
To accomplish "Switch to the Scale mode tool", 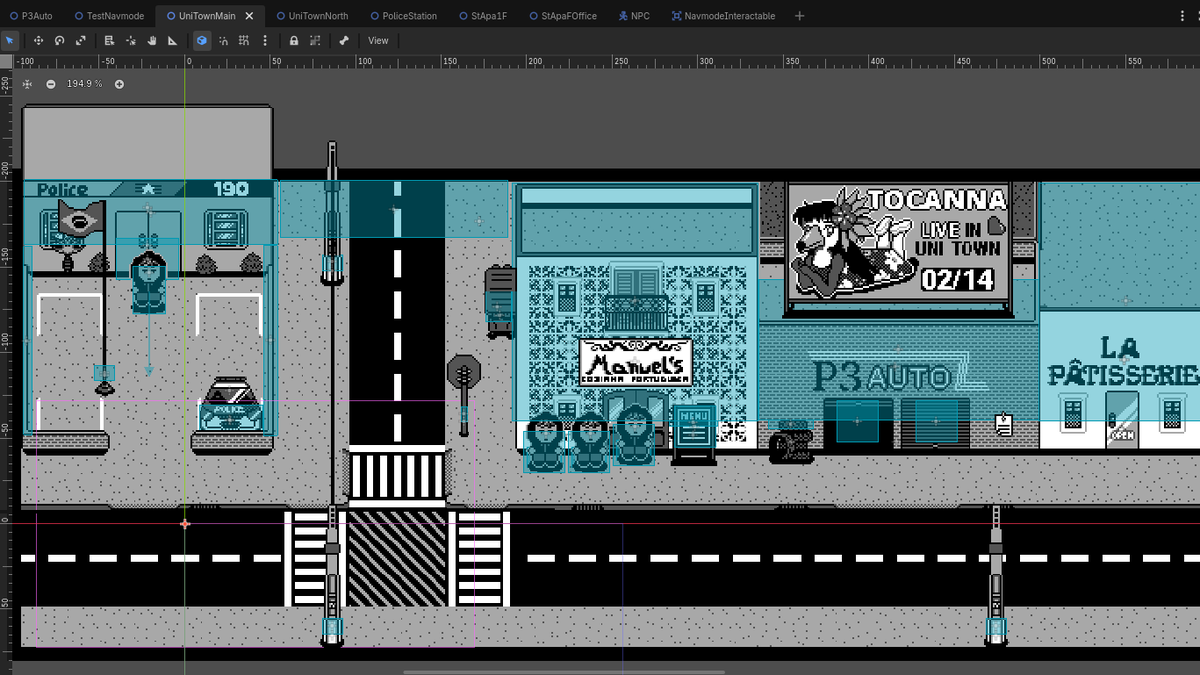I will point(81,40).
